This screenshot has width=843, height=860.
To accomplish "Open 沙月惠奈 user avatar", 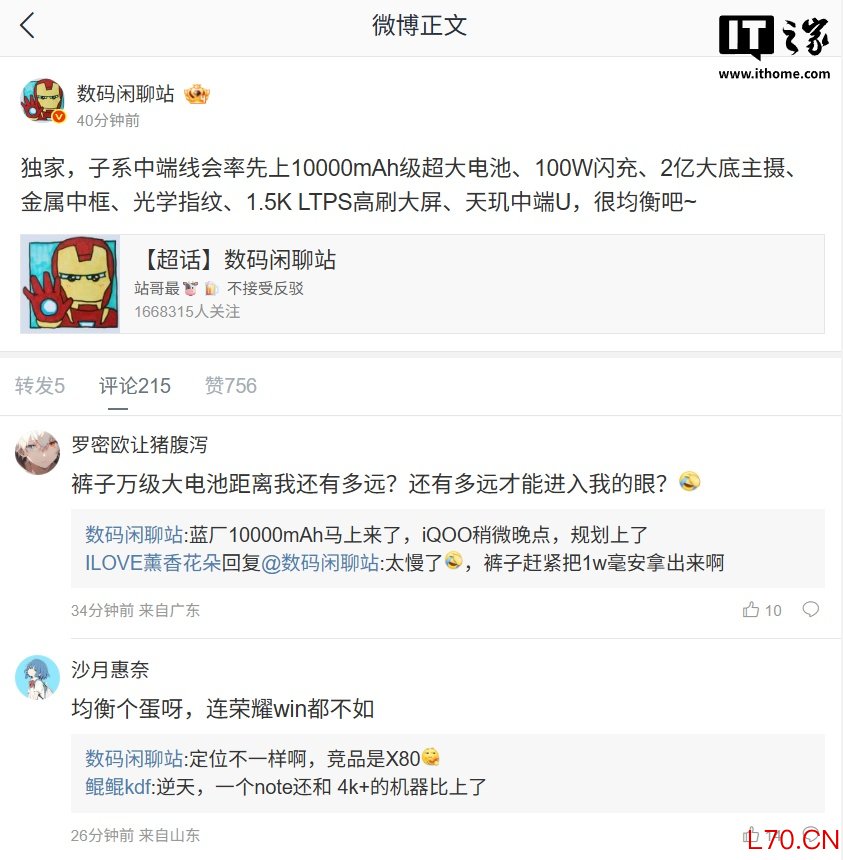I will click(37, 677).
